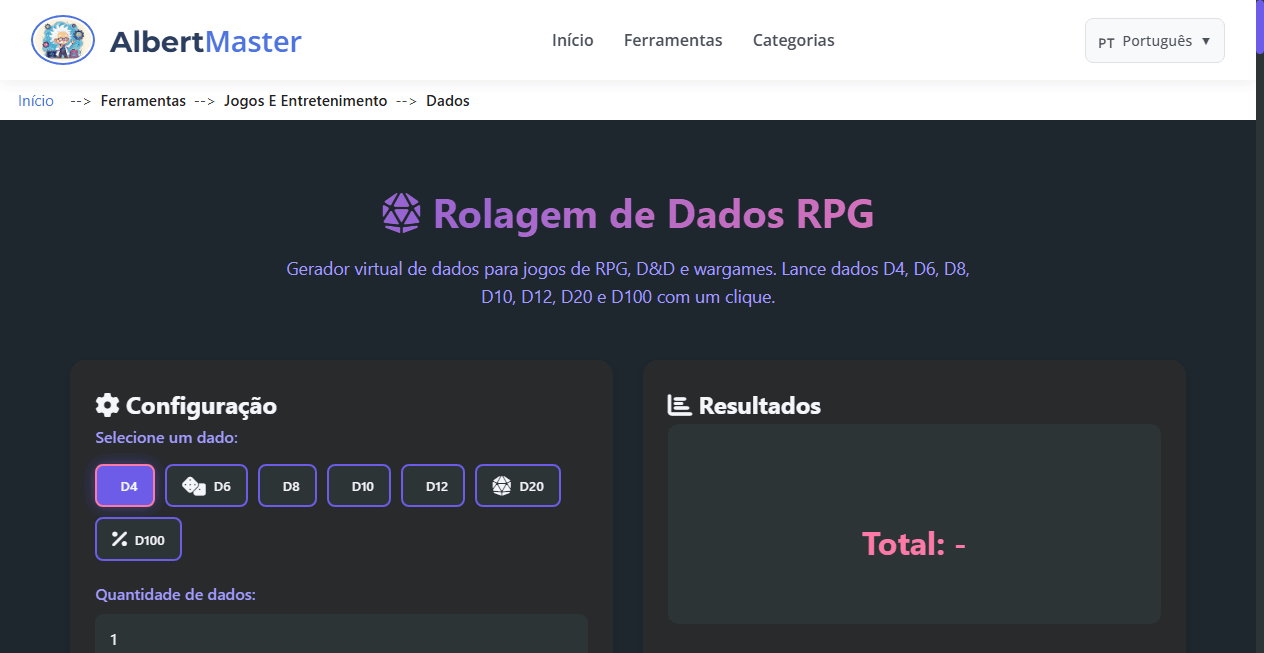Image resolution: width=1264 pixels, height=653 pixels.
Task: Select the D12 die option
Action: tap(432, 485)
